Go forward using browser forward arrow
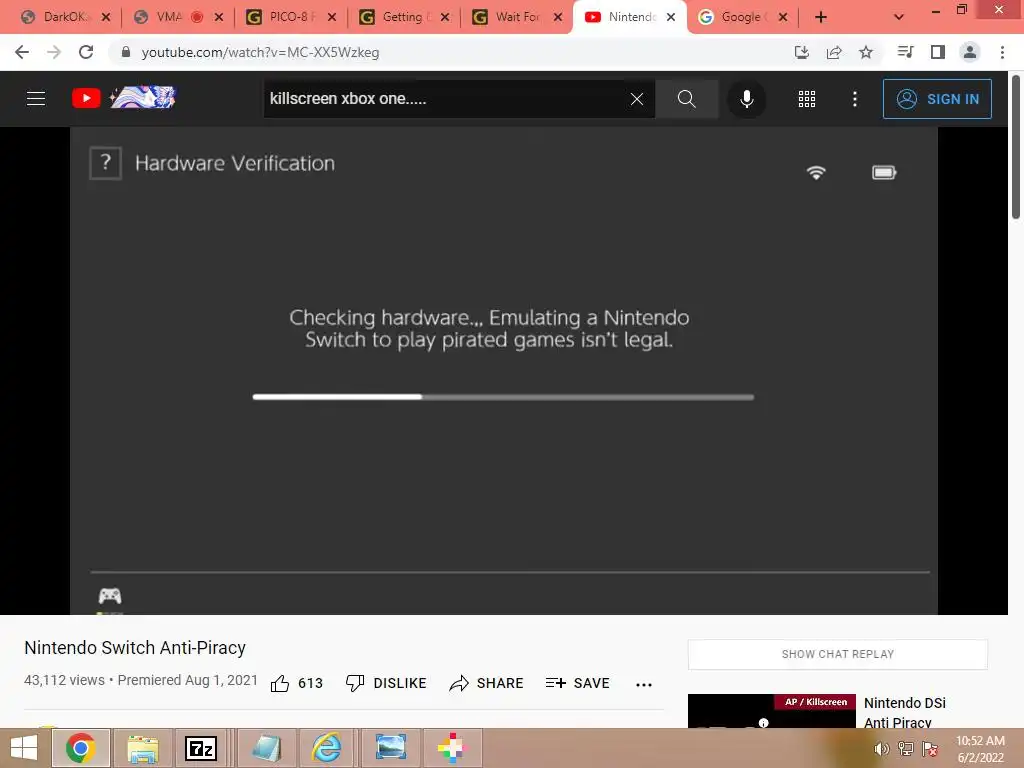Image resolution: width=1024 pixels, height=768 pixels. (x=54, y=52)
